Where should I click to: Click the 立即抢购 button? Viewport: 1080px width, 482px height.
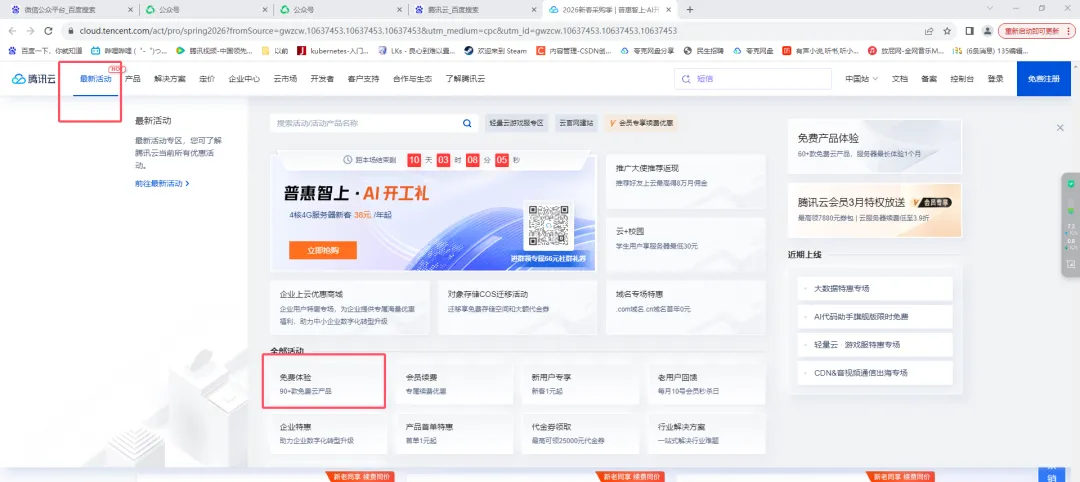[x=322, y=250]
